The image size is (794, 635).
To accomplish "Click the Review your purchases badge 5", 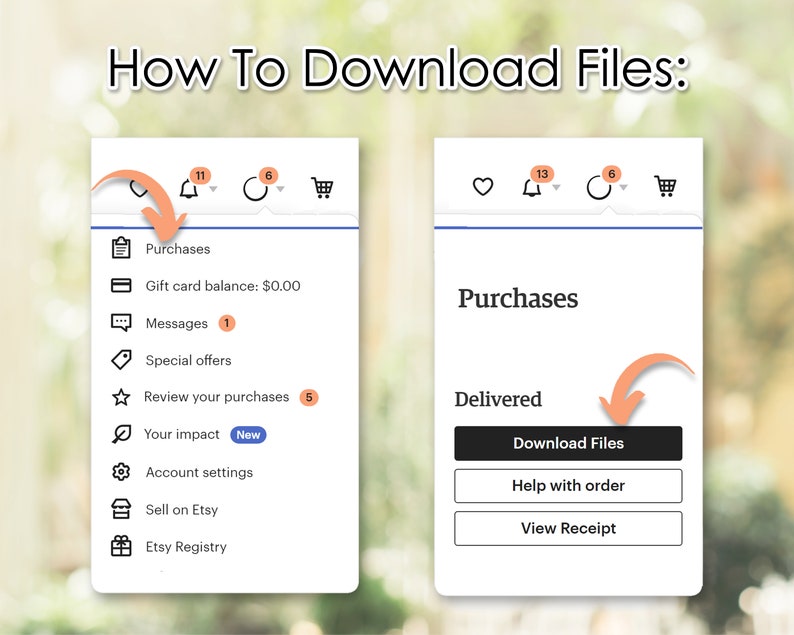I will pos(309,398).
